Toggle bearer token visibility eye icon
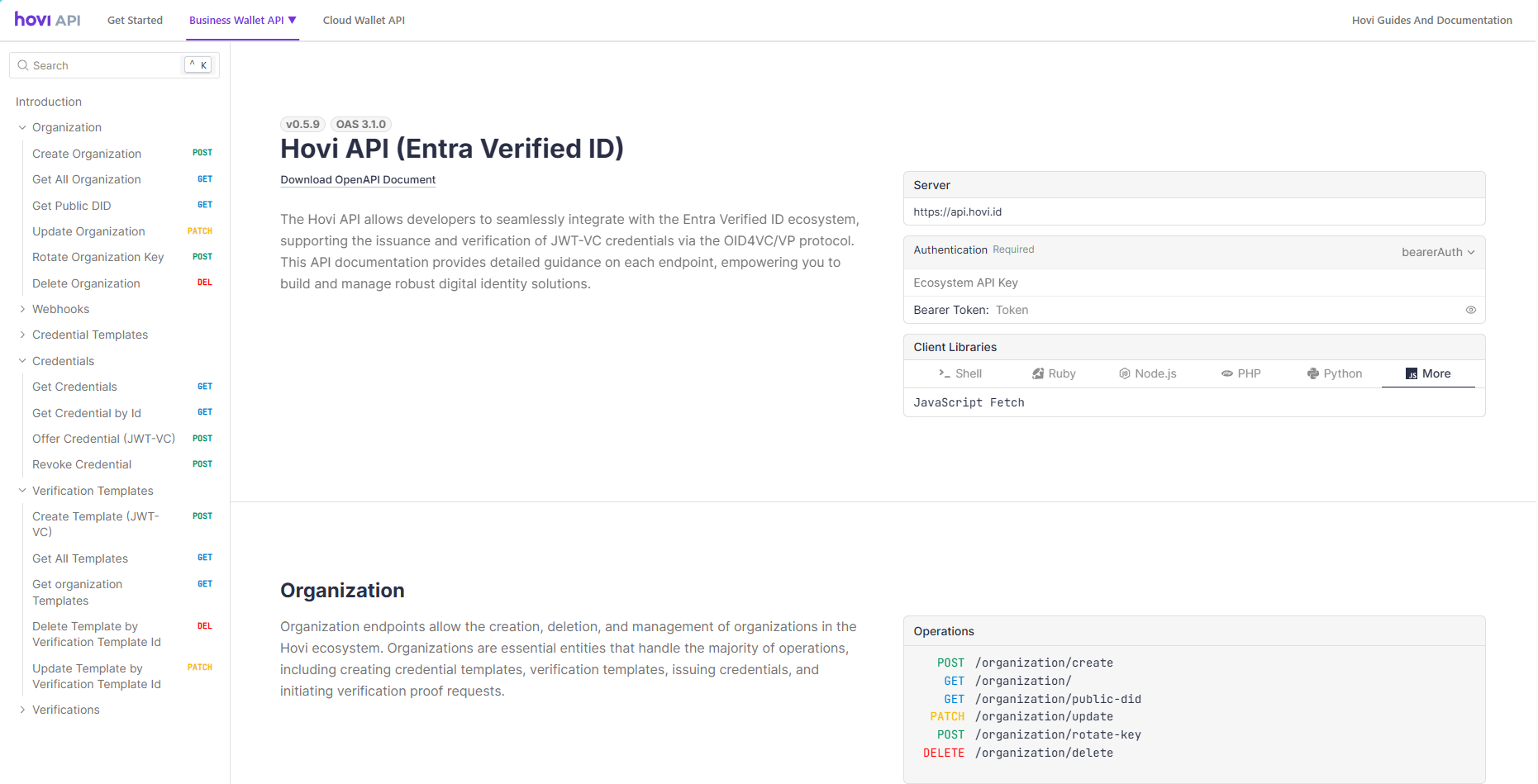 pos(1470,310)
